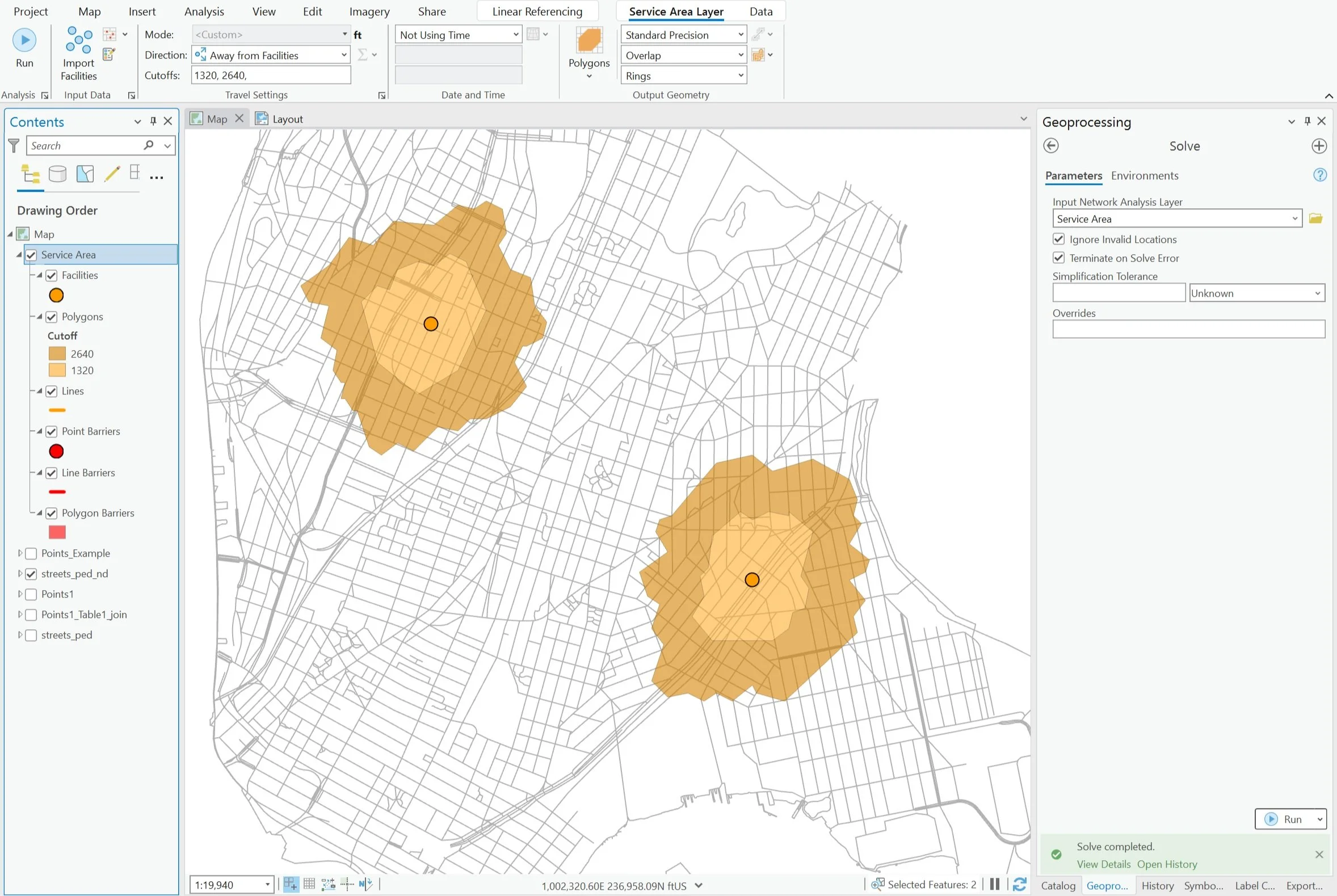The image size is (1337, 896).
Task: Open the Analysis ribbon tab
Action: coord(204,11)
